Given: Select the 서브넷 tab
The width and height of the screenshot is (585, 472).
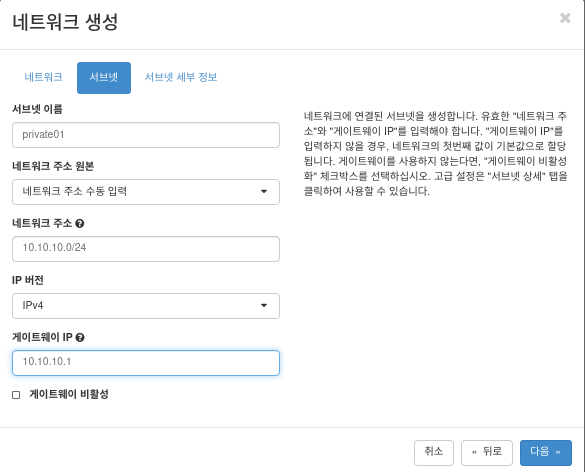Looking at the screenshot, I should click(x=104, y=78).
